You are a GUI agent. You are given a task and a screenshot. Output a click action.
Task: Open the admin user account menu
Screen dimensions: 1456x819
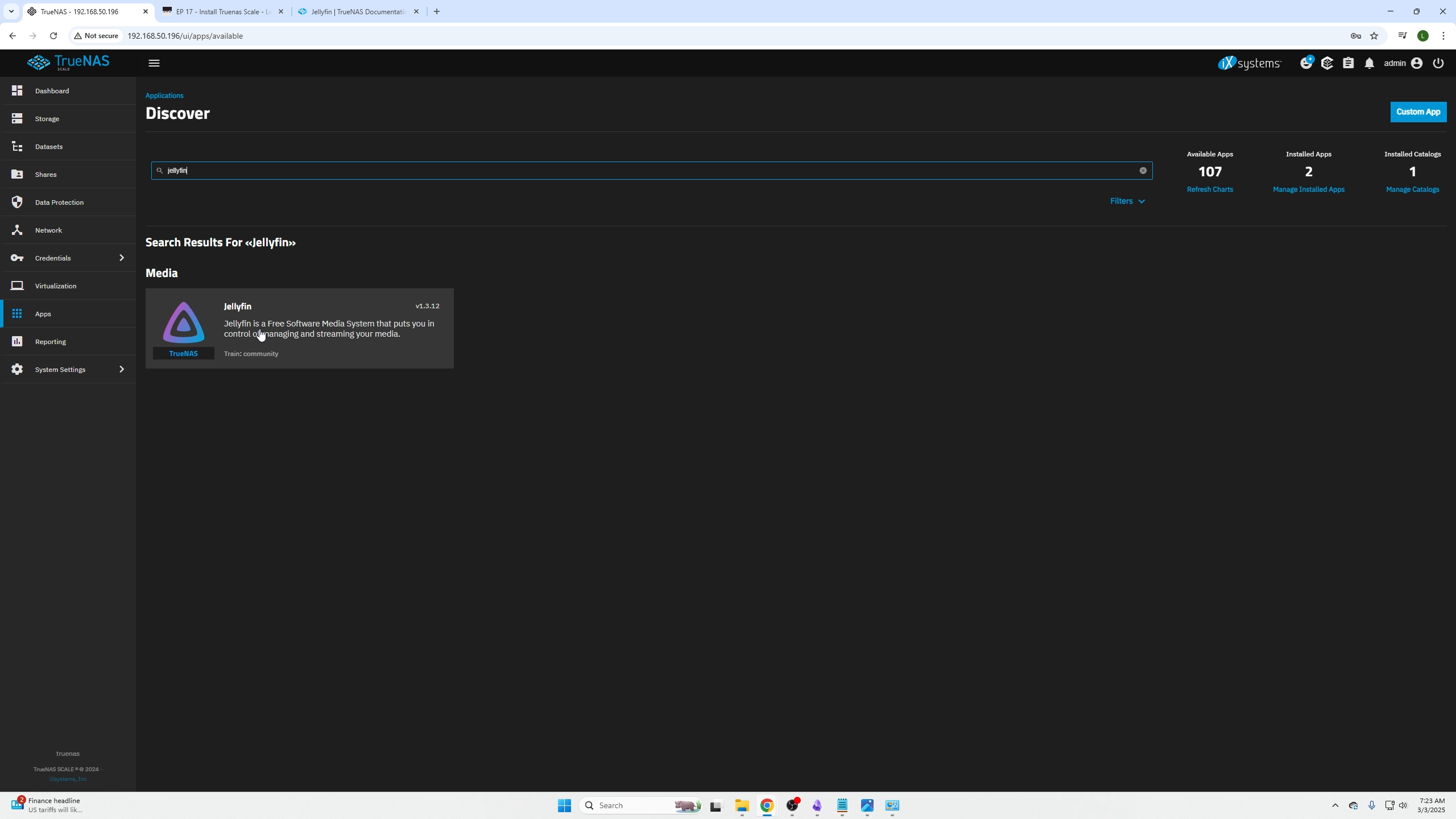pyautogui.click(x=1403, y=63)
